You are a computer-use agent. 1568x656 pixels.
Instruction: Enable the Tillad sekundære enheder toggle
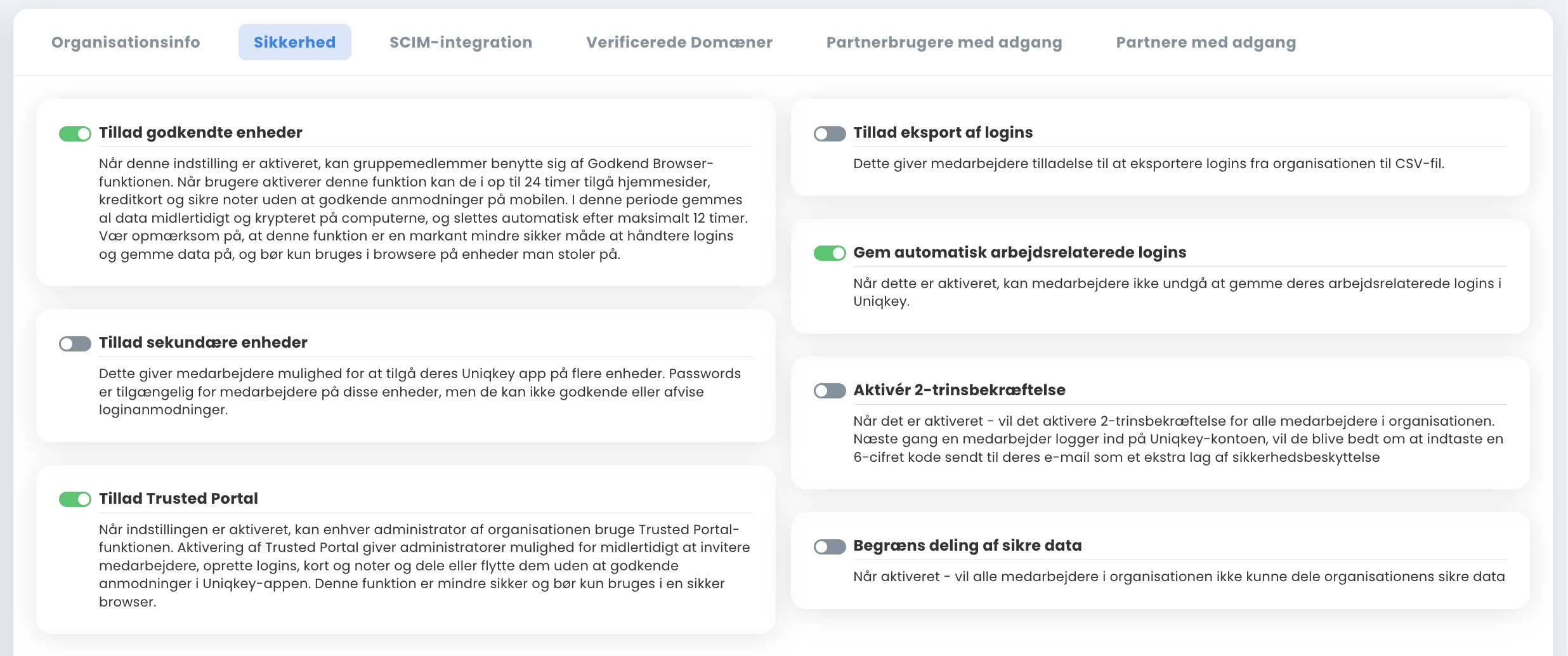point(75,344)
